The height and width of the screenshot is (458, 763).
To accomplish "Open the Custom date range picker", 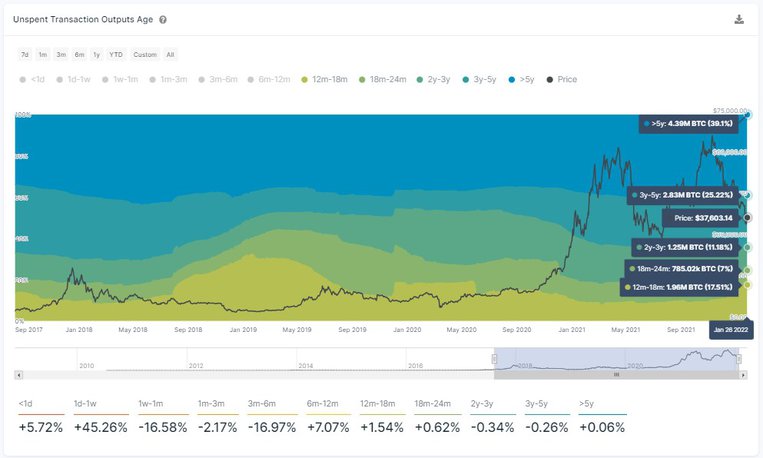I will pos(145,54).
